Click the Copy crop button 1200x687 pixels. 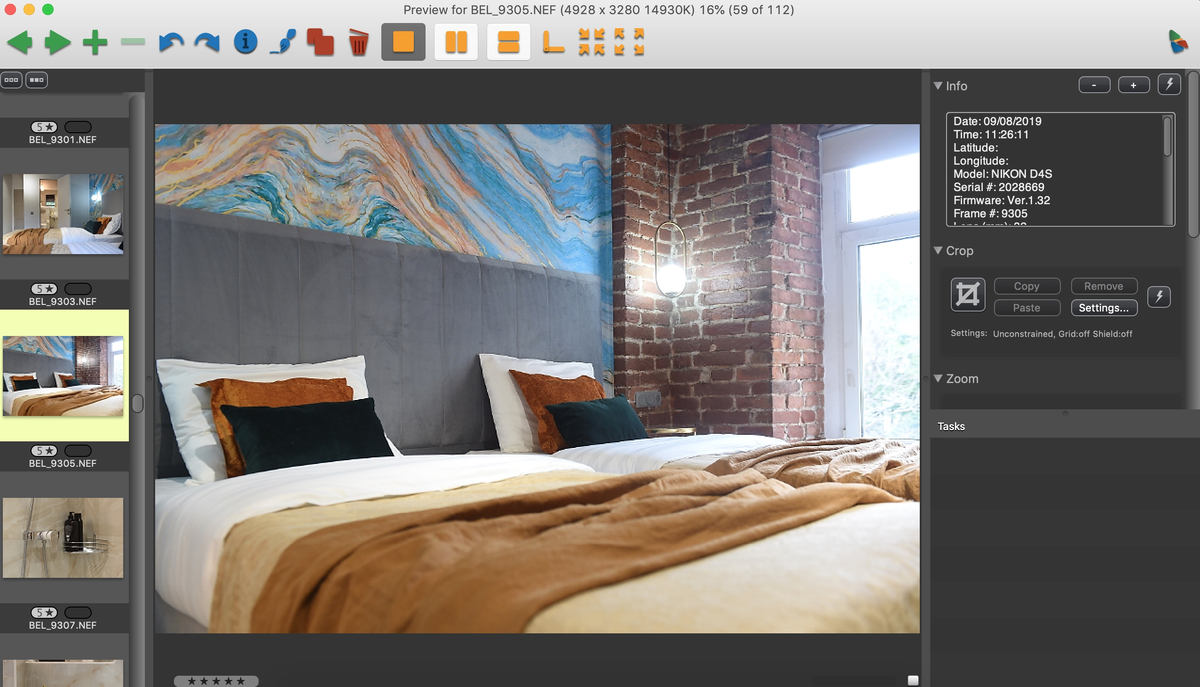pyautogui.click(x=1026, y=286)
